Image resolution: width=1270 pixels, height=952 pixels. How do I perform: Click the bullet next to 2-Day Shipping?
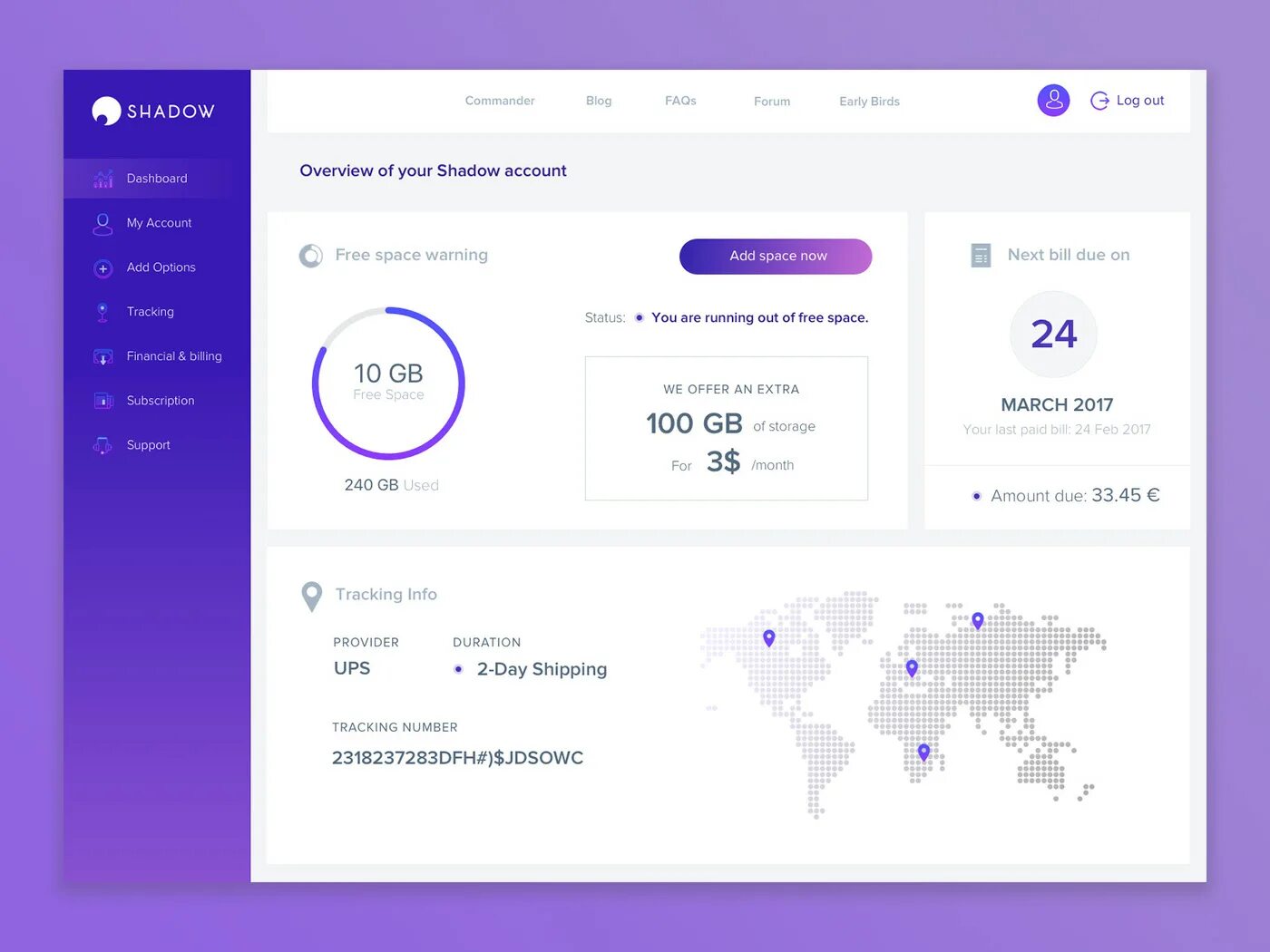click(458, 669)
